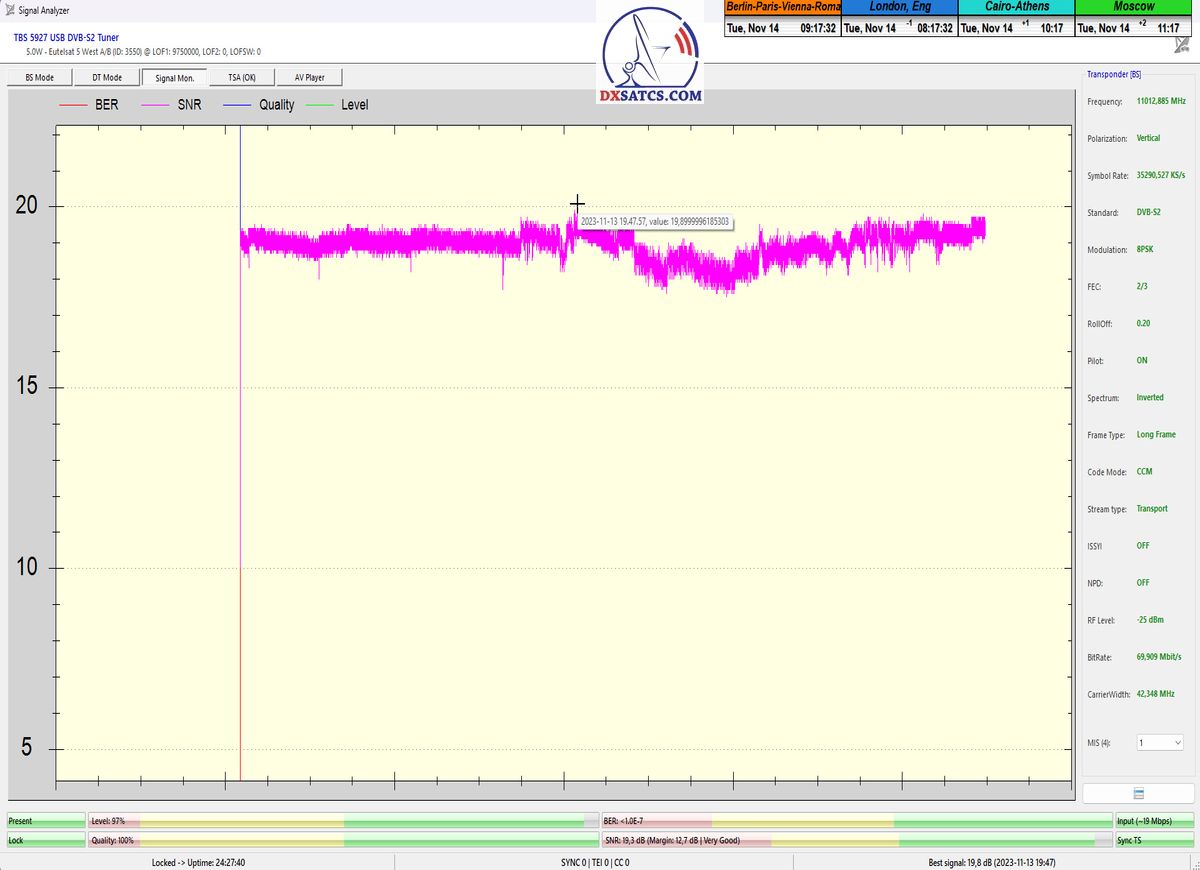Screen dimensions: 1200x870
Task: Click the Moscow time zone clock header
Action: pyautogui.click(x=1135, y=7)
